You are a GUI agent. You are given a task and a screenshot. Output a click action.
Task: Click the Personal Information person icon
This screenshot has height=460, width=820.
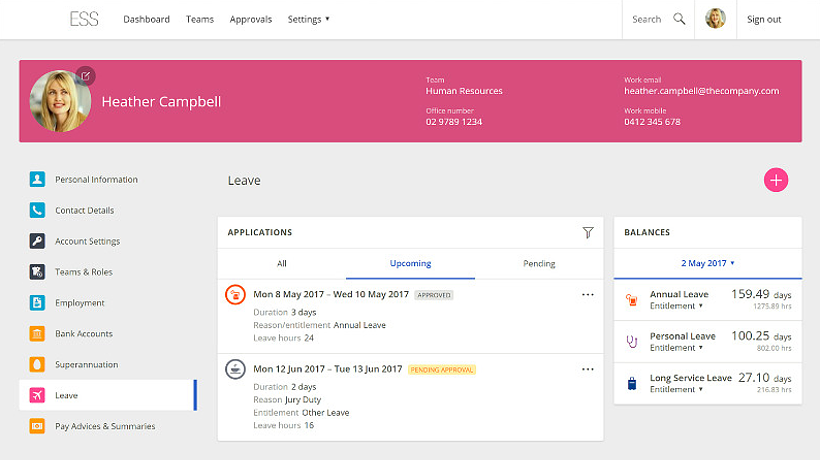(x=37, y=179)
